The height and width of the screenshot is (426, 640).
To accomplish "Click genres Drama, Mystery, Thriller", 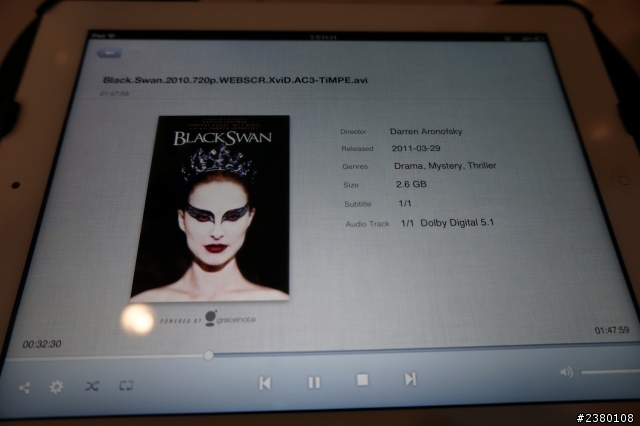I will coord(445,166).
